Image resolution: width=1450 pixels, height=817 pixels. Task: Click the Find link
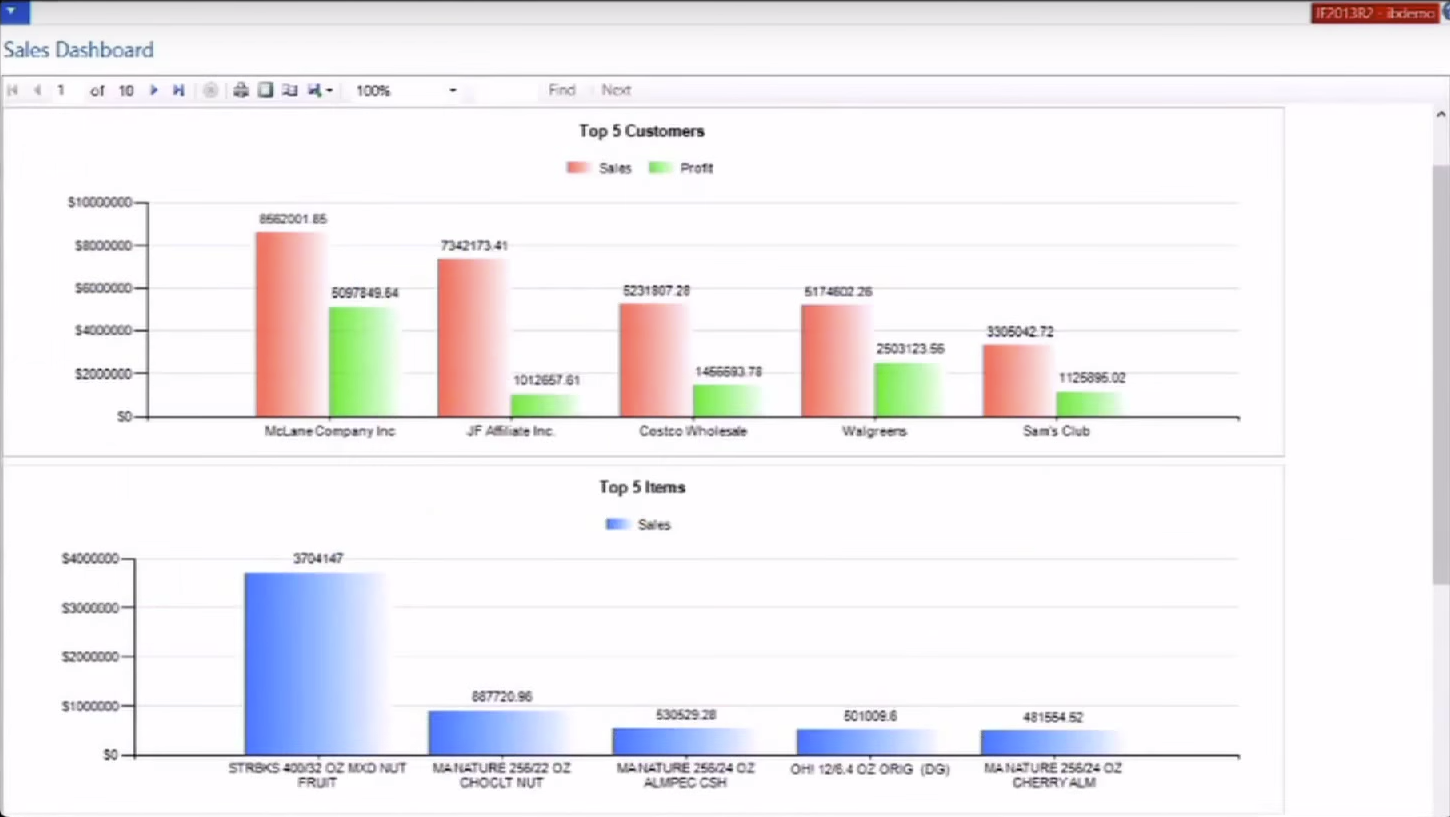click(x=562, y=90)
